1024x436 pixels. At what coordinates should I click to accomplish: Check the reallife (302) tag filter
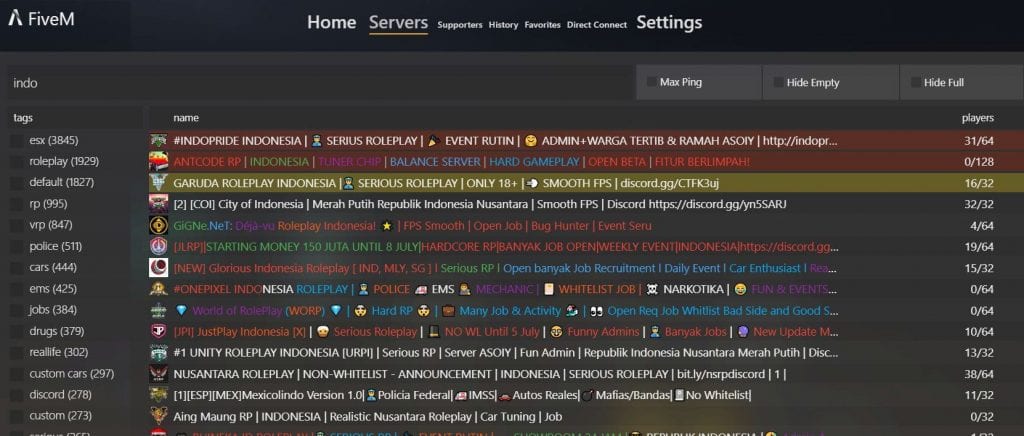[16, 352]
